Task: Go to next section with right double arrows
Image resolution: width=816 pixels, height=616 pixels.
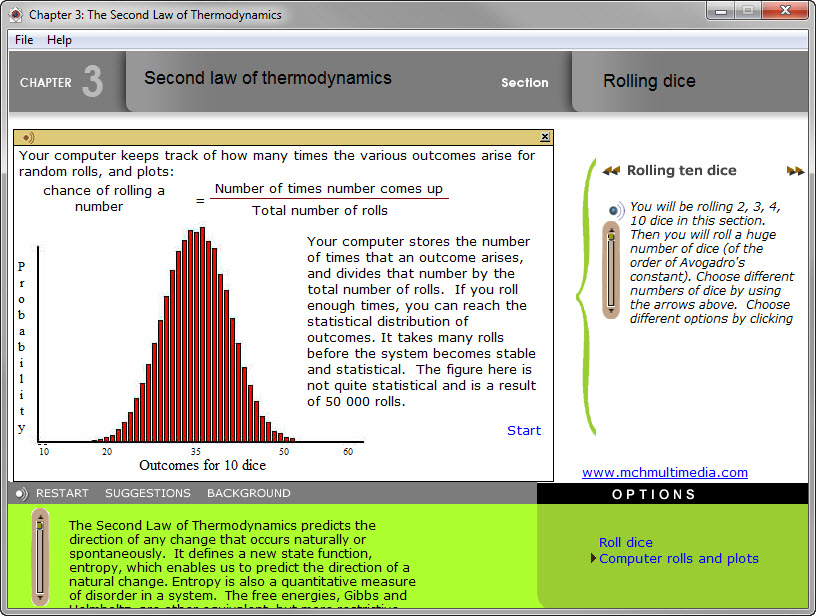Action: pyautogui.click(x=795, y=171)
